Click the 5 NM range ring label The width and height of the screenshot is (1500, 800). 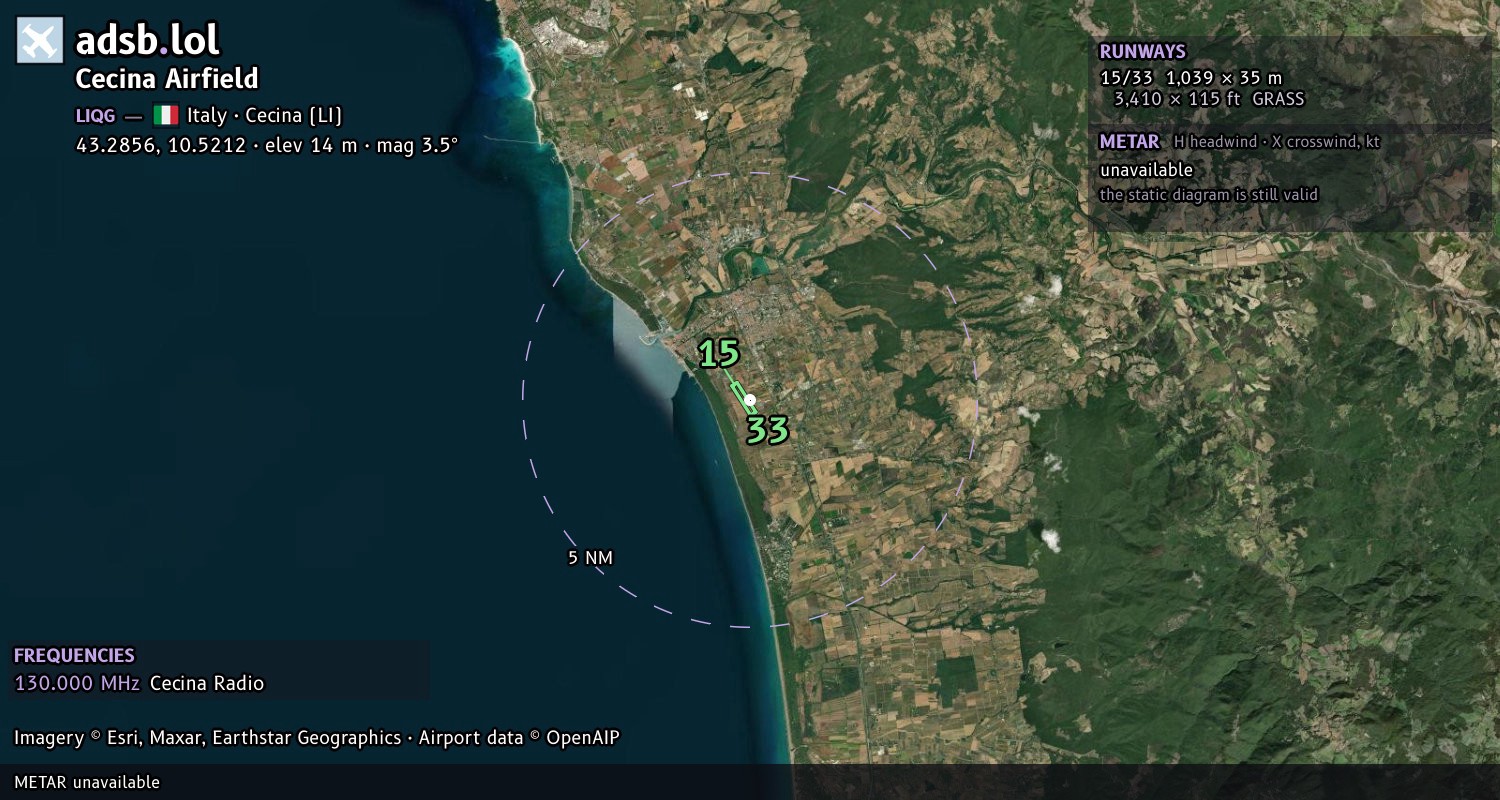(x=590, y=558)
